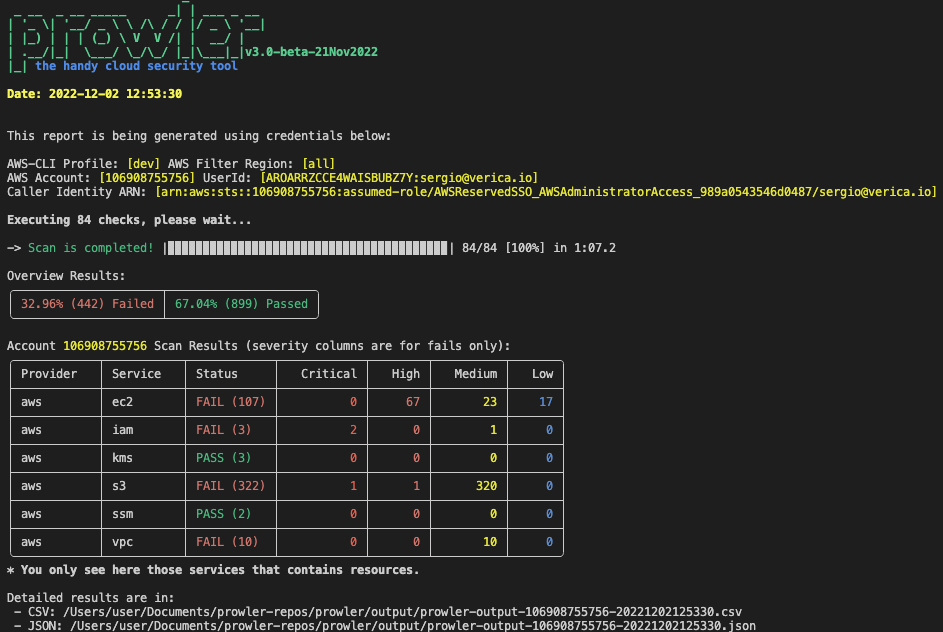The width and height of the screenshot is (943, 632).
Task: Click the Status column header
Action: (x=217, y=374)
